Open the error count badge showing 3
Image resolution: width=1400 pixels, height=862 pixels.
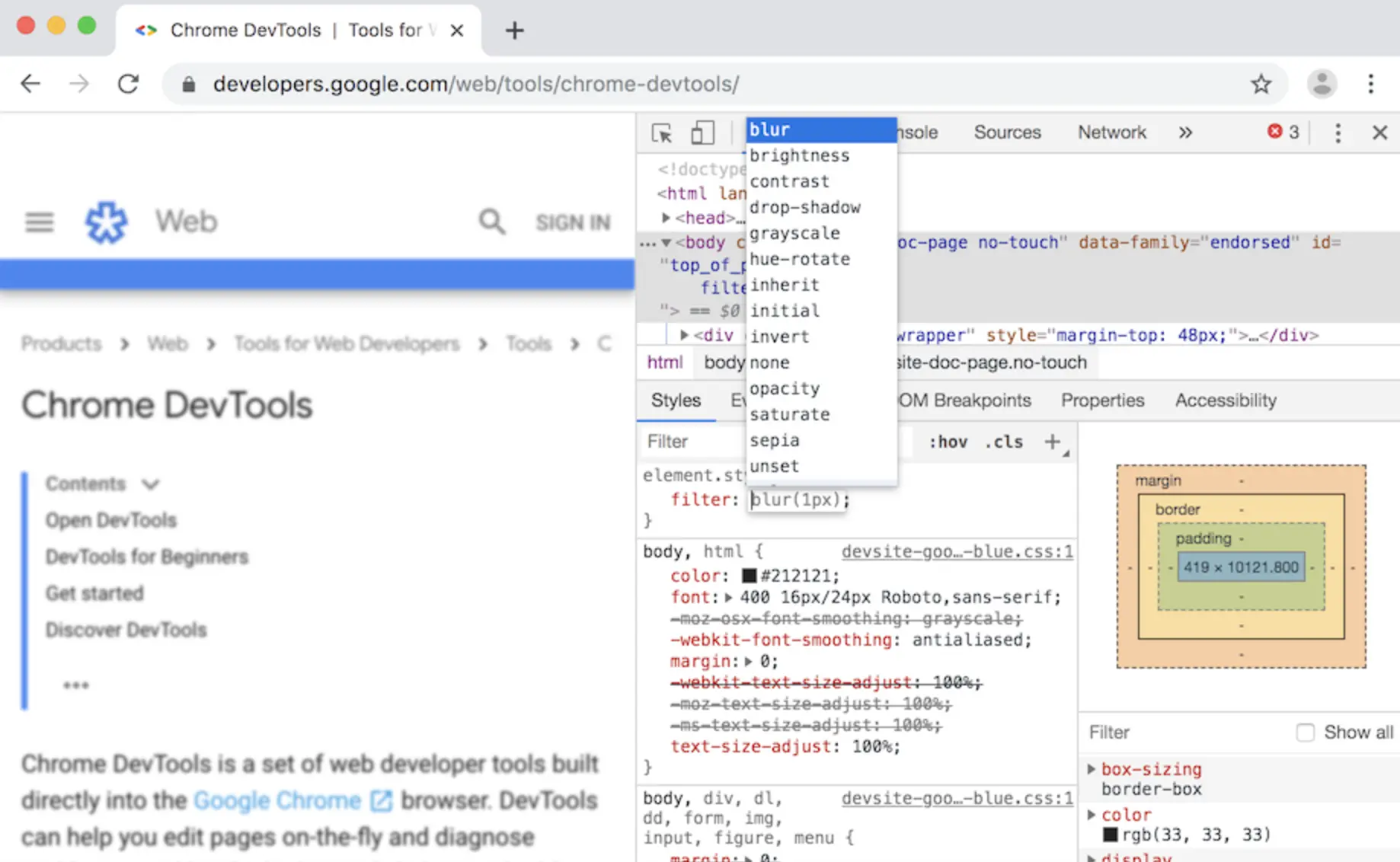[x=1283, y=132]
